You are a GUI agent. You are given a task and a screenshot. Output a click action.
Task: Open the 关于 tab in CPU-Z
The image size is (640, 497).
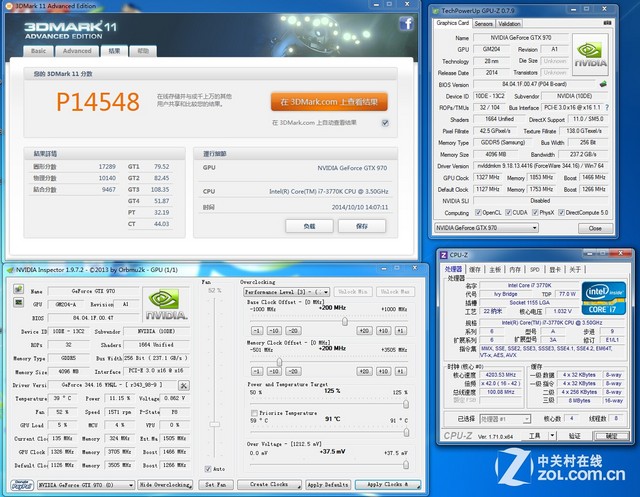pyautogui.click(x=575, y=269)
